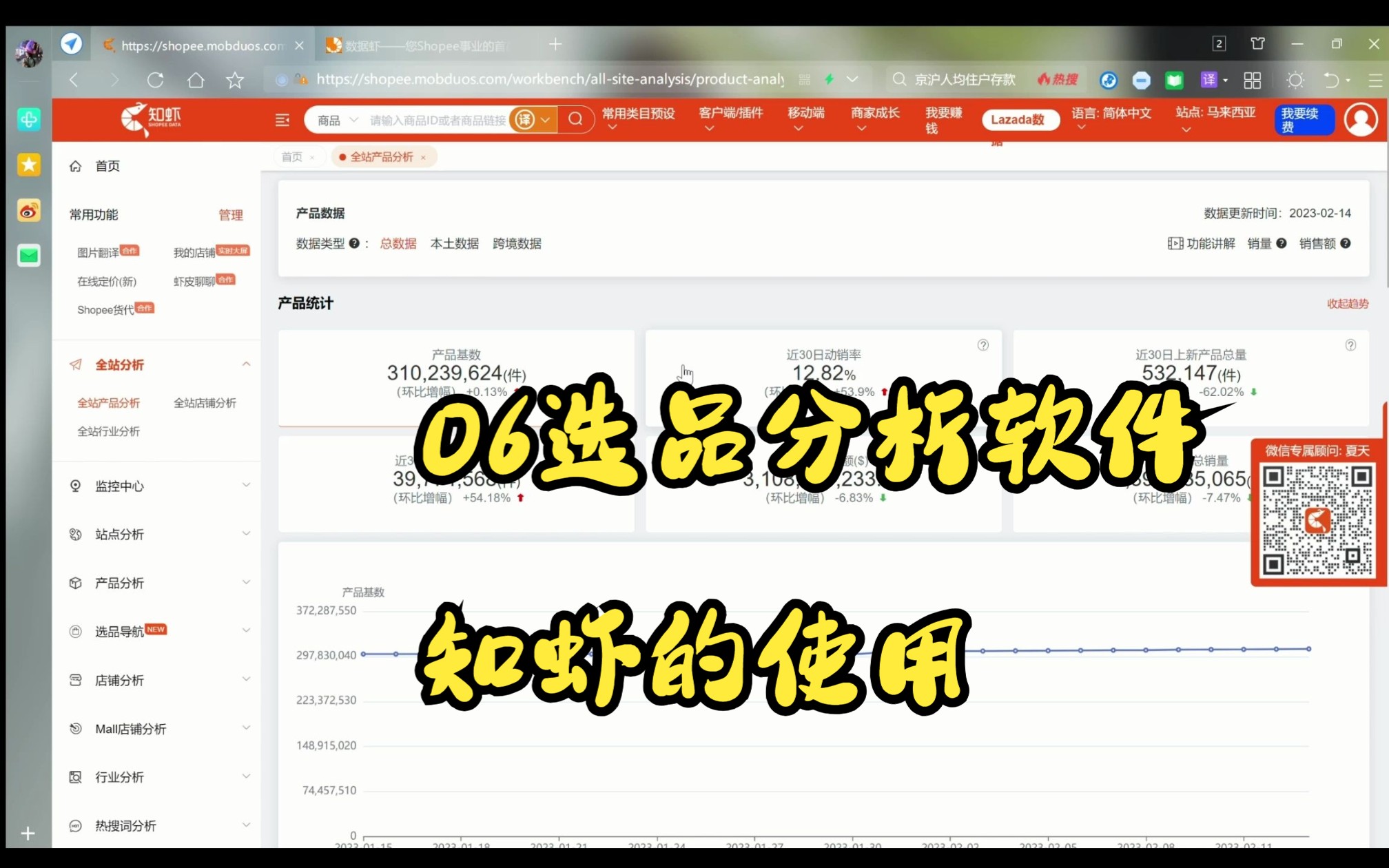The height and width of the screenshot is (868, 1389).
Task: Click the browser back arrow
Action: (74, 80)
